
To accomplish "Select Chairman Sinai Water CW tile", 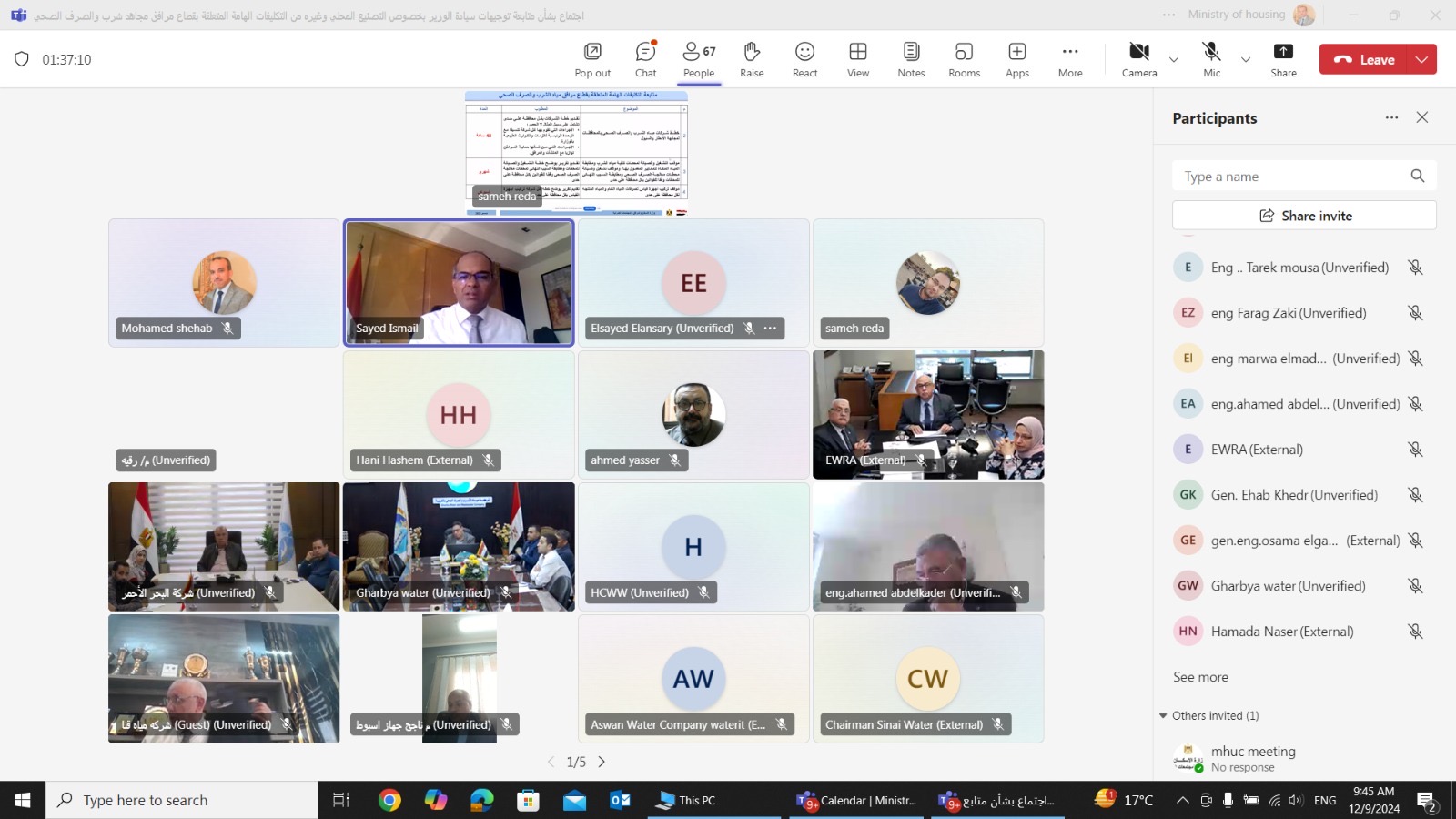I will click(x=928, y=679).
